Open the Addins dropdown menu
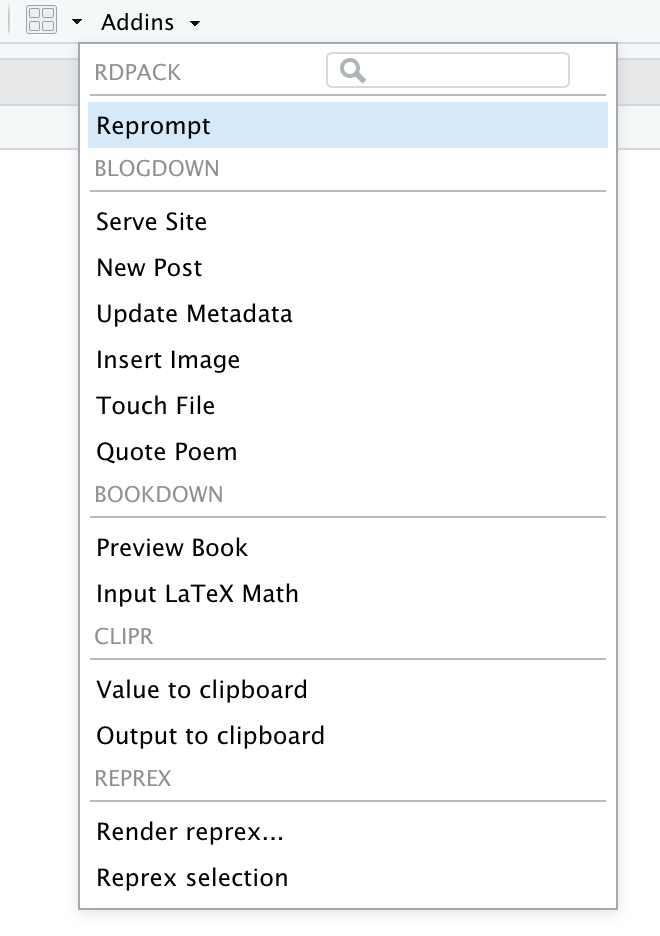Screen dimensions: 660x936 point(137,21)
